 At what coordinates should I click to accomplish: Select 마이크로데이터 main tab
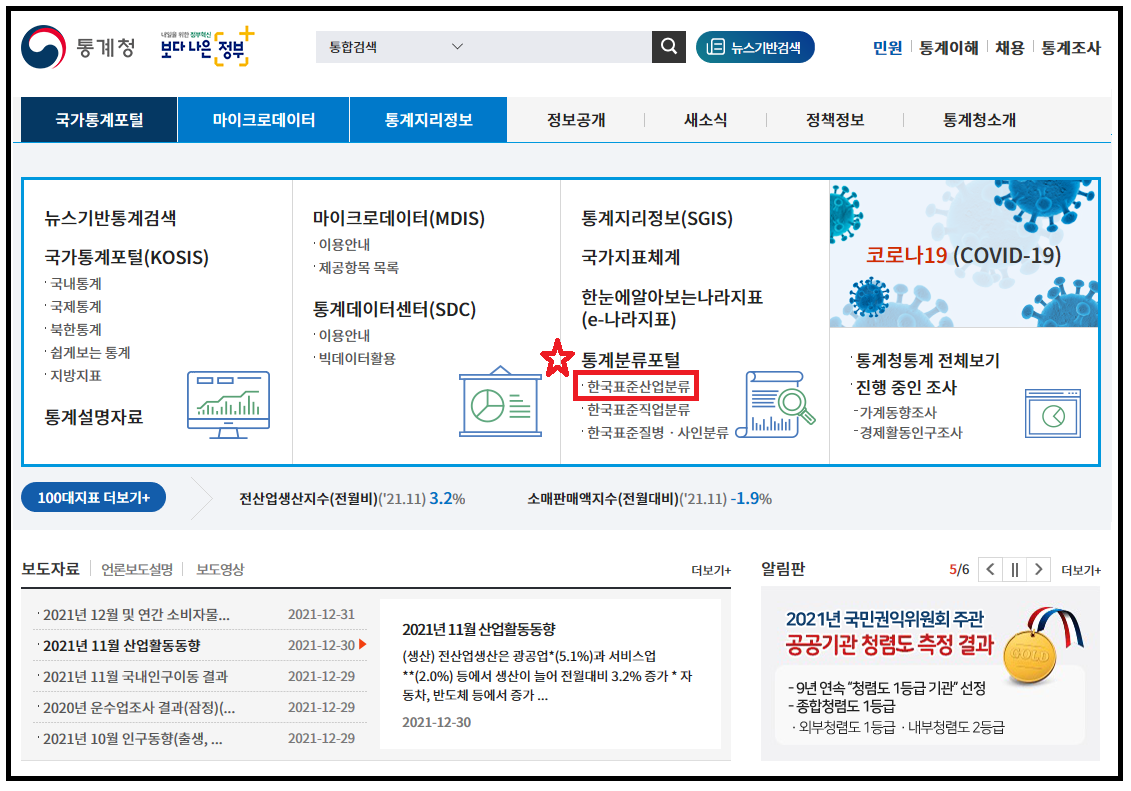tap(263, 120)
